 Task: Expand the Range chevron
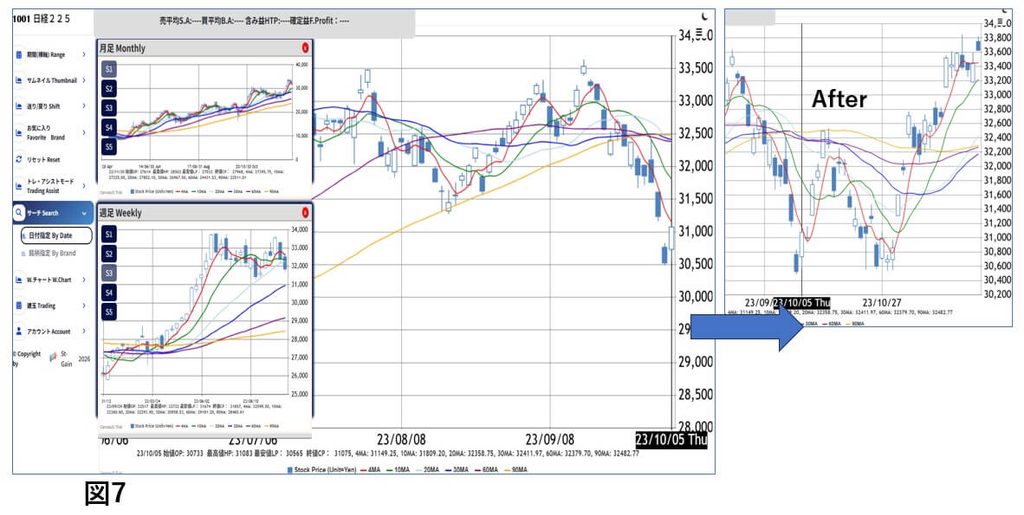84,55
